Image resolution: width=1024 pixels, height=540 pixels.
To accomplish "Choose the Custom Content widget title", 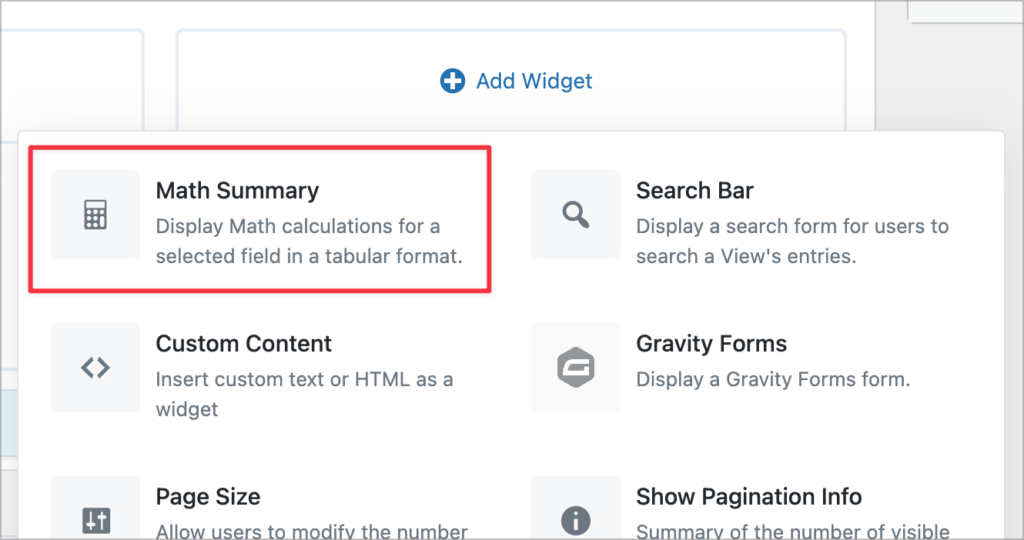I will coord(243,343).
